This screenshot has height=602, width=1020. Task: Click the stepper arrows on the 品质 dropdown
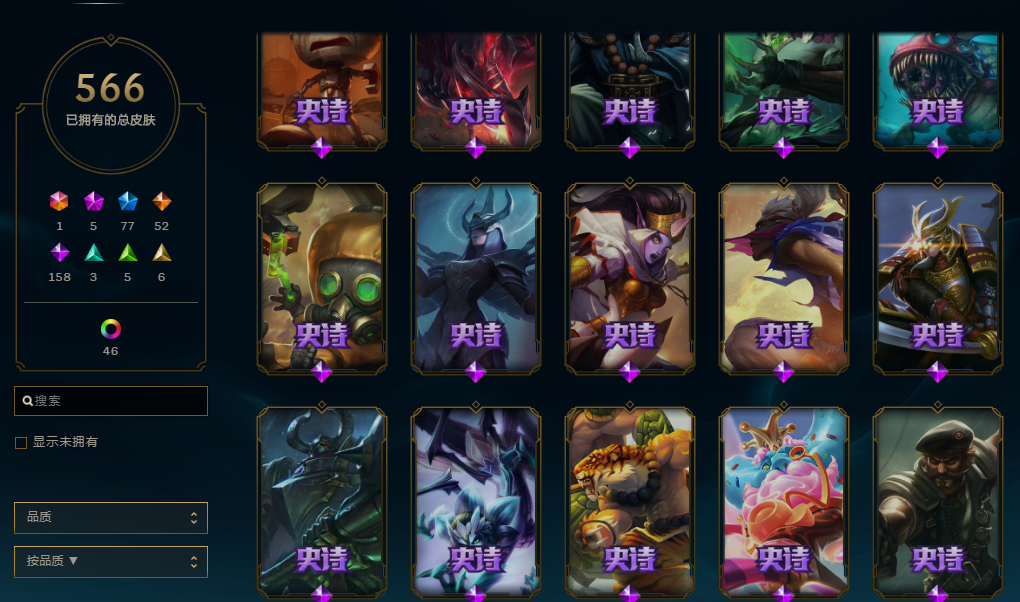click(193, 518)
